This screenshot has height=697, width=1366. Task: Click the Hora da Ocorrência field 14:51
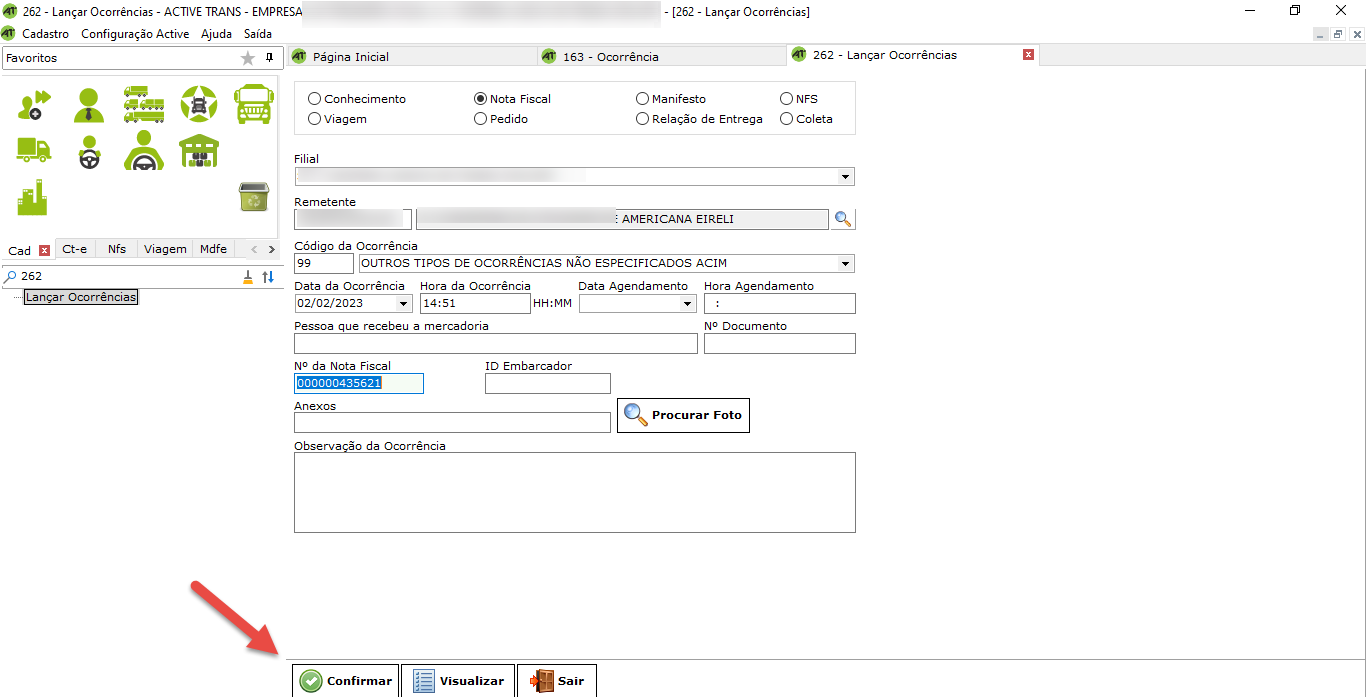(x=474, y=303)
